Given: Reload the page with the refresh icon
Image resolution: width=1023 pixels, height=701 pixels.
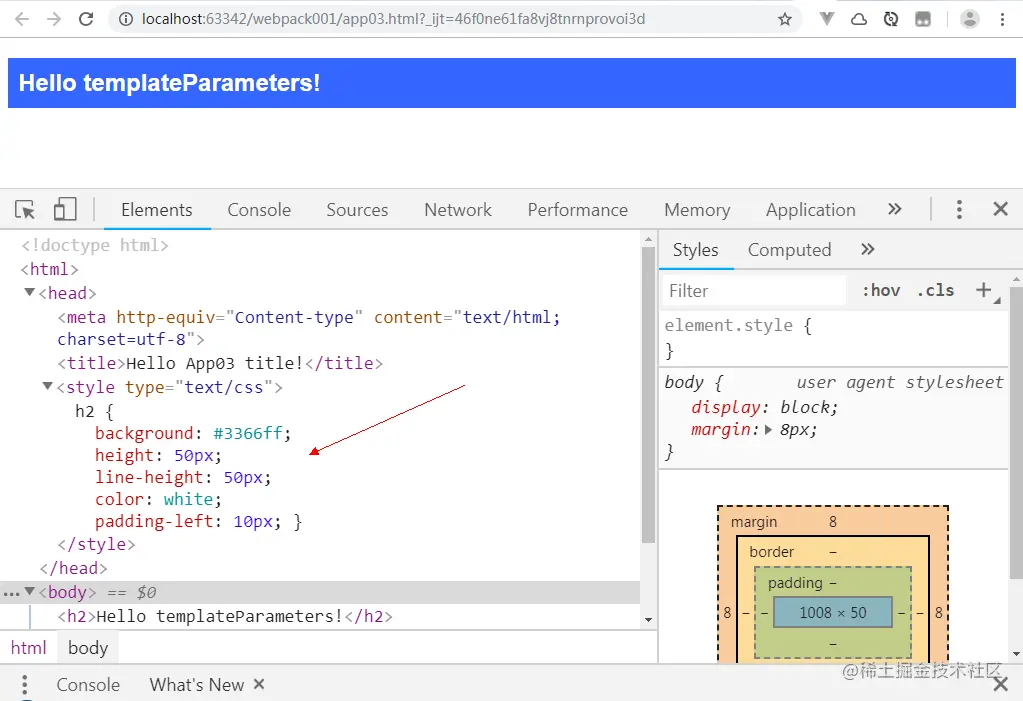Looking at the screenshot, I should [x=85, y=19].
